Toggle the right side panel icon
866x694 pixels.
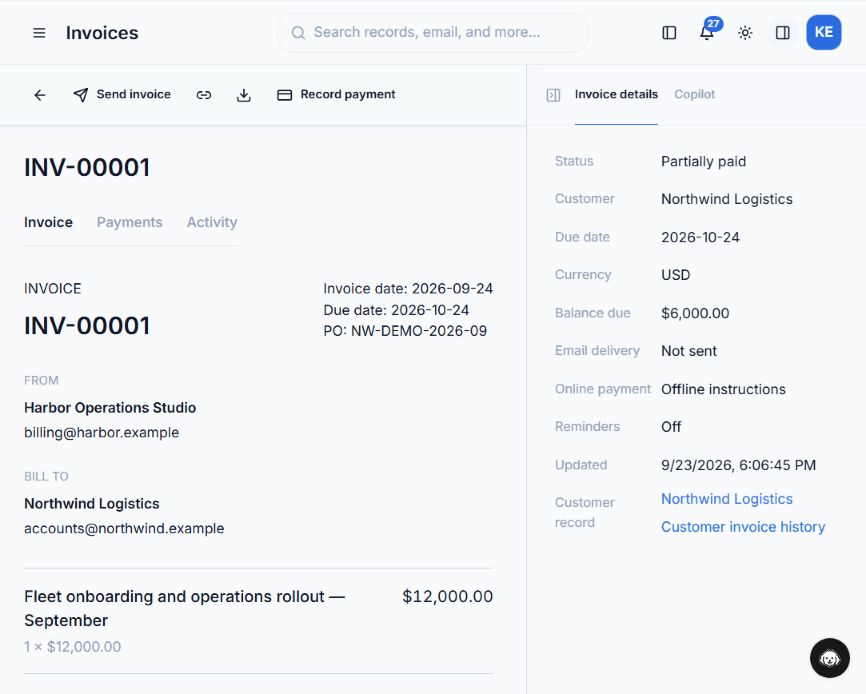783,33
